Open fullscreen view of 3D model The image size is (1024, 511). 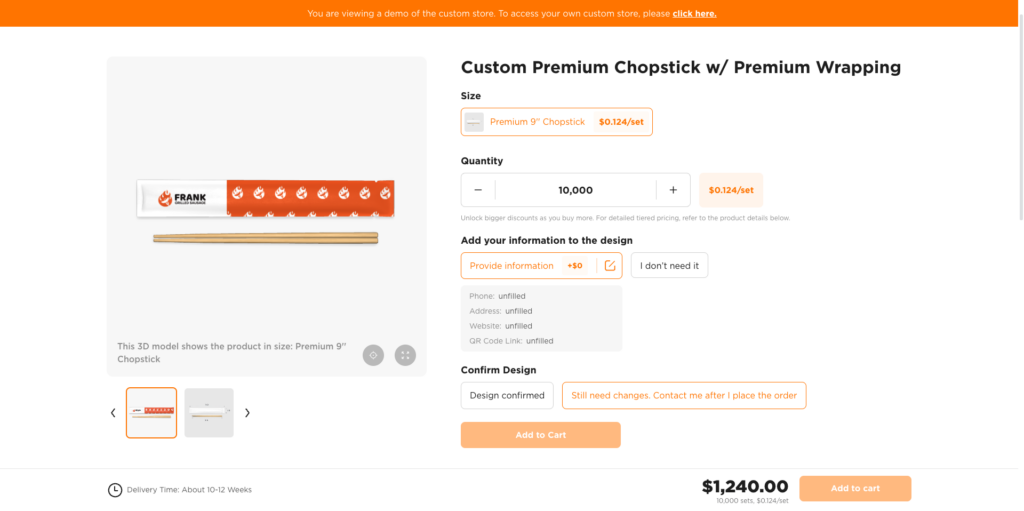coord(405,355)
